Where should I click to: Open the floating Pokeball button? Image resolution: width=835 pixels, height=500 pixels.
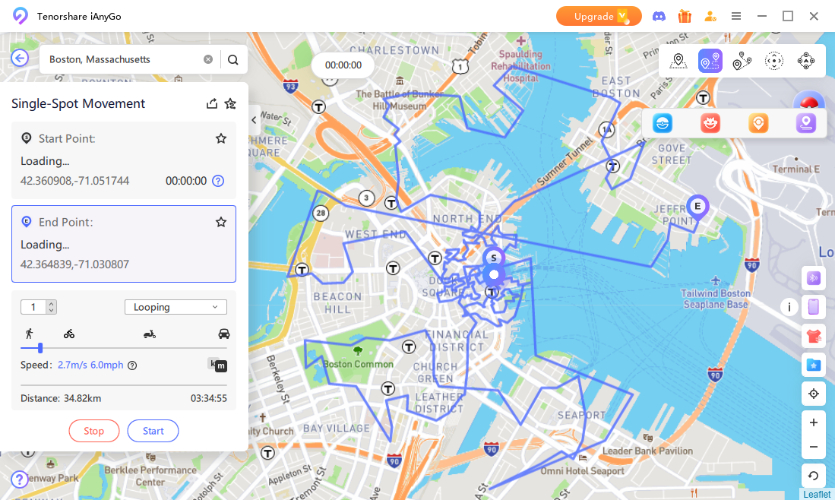pos(809,101)
